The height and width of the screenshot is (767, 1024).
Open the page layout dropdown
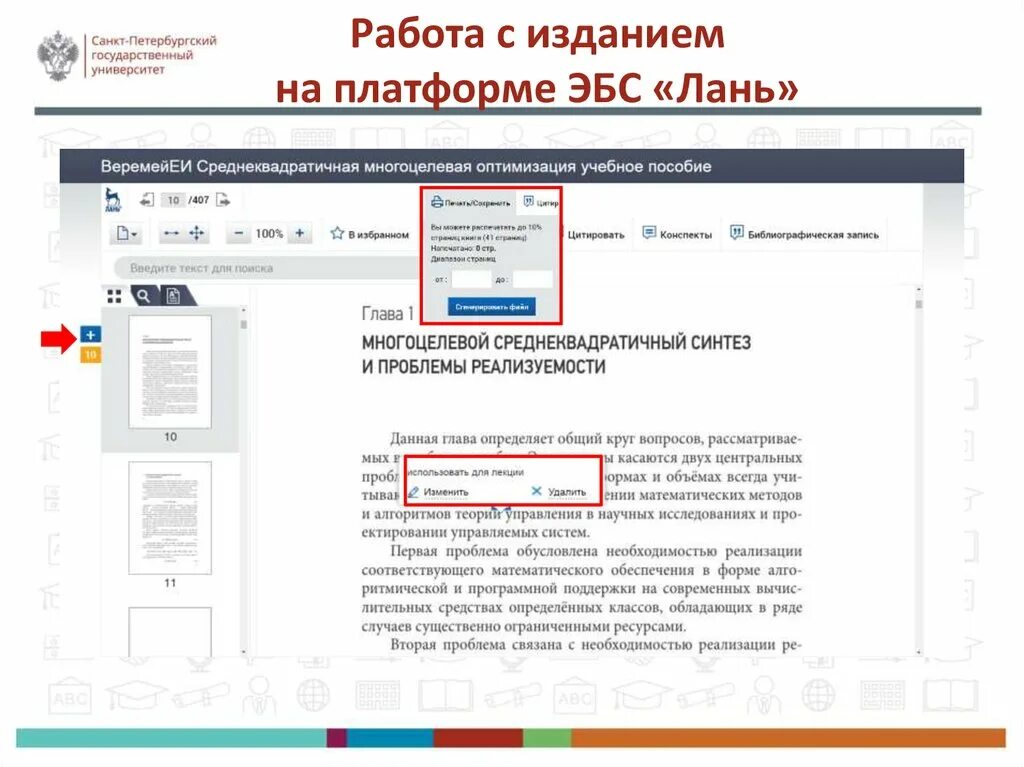tap(127, 233)
